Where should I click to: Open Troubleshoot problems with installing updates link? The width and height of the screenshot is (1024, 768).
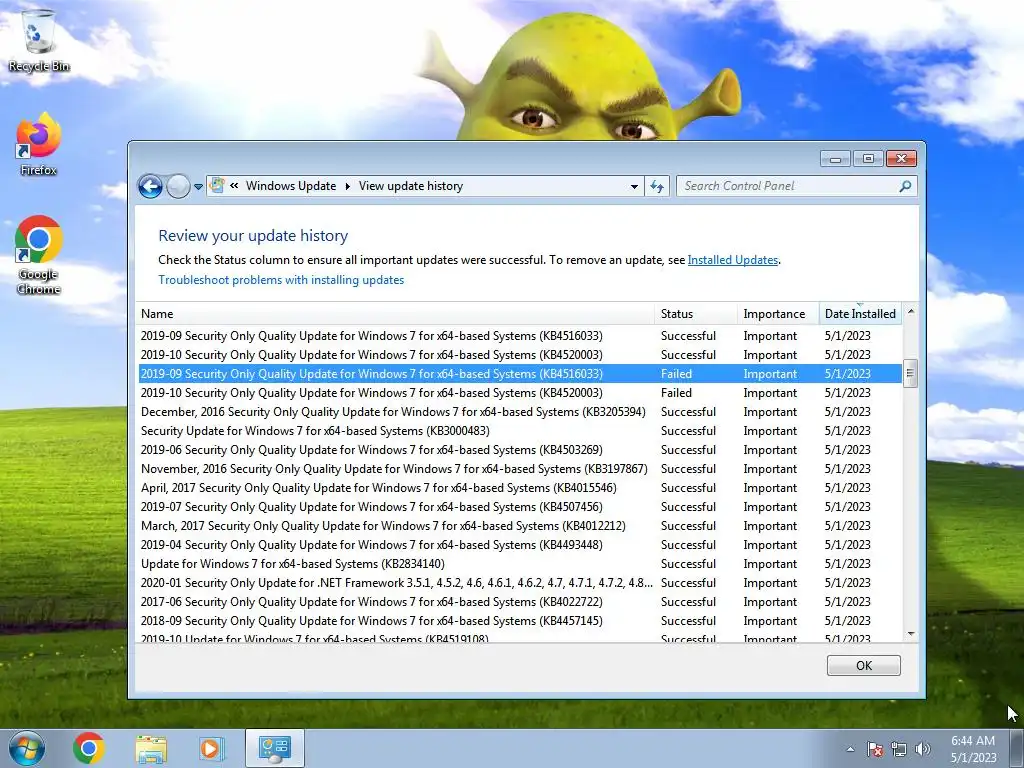[281, 280]
